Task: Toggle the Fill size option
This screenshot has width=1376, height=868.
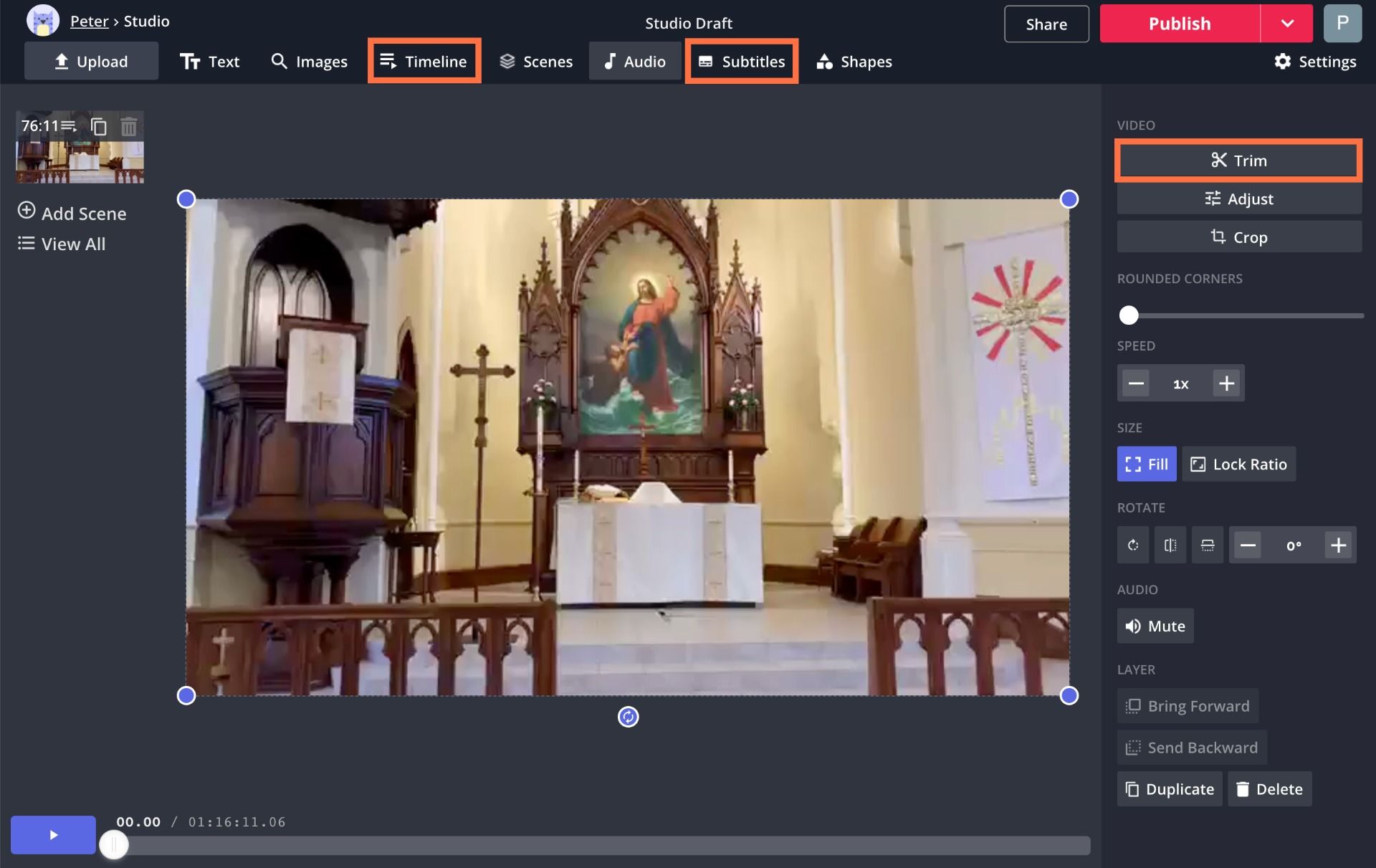Action: click(1146, 464)
